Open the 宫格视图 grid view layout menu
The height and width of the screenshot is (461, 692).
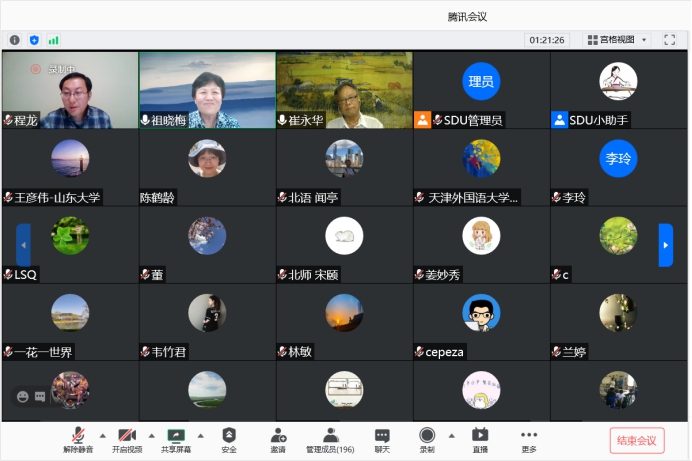click(616, 40)
